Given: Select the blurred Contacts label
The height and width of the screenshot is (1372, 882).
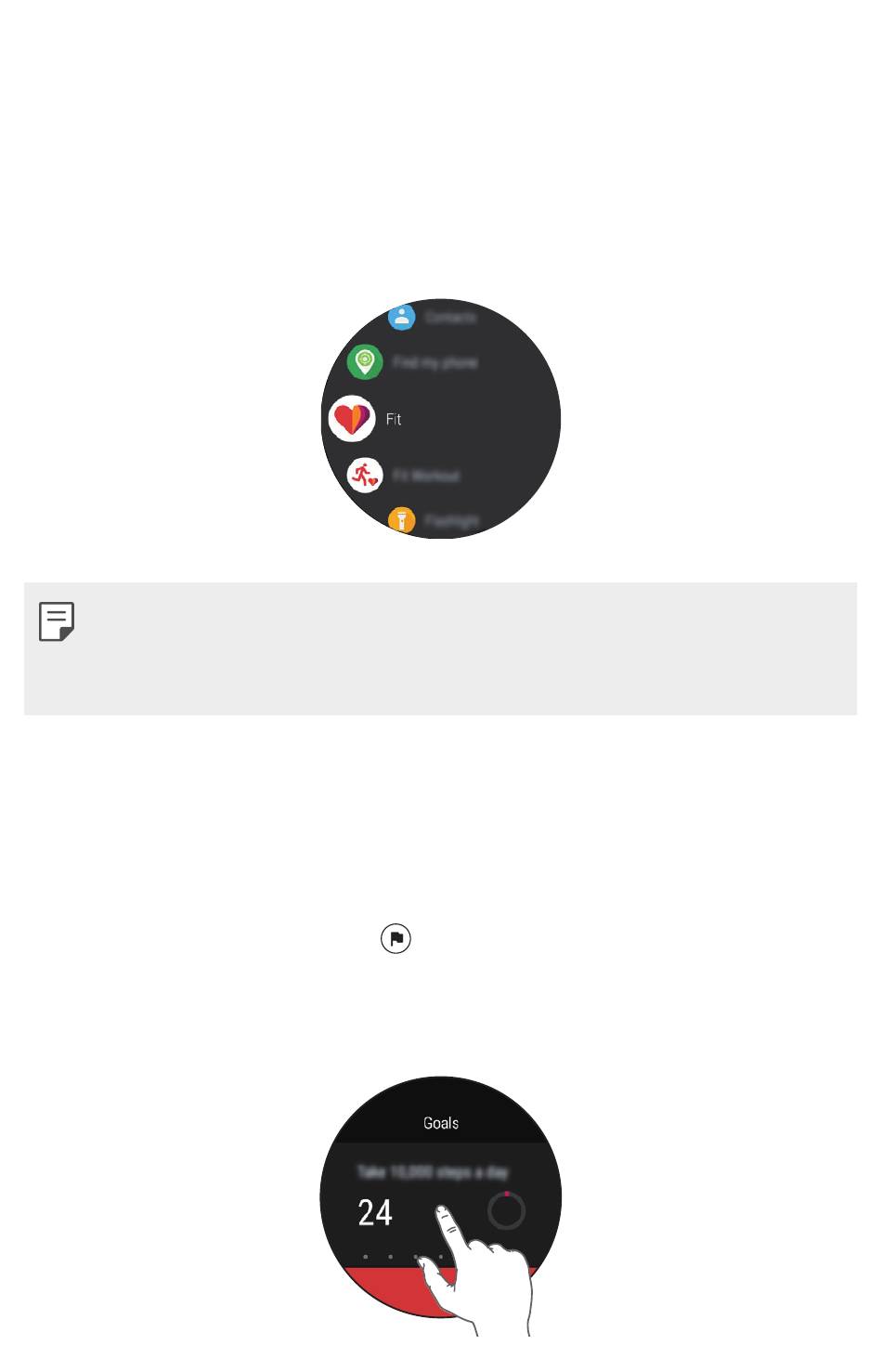Looking at the screenshot, I should [x=450, y=317].
